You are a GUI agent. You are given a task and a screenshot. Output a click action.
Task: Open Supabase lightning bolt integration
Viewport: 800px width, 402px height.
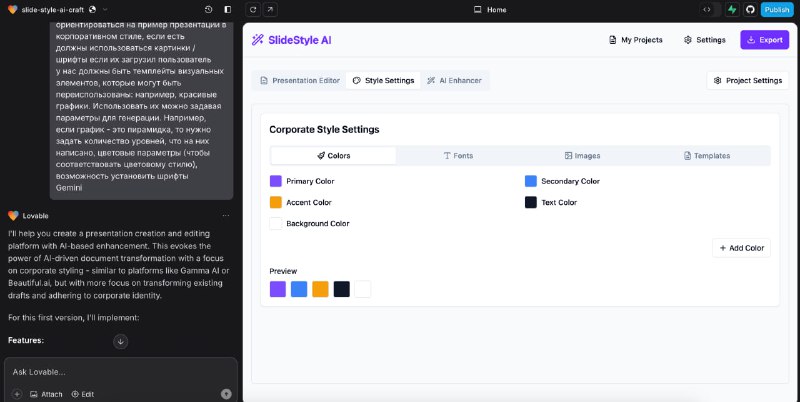(733, 9)
